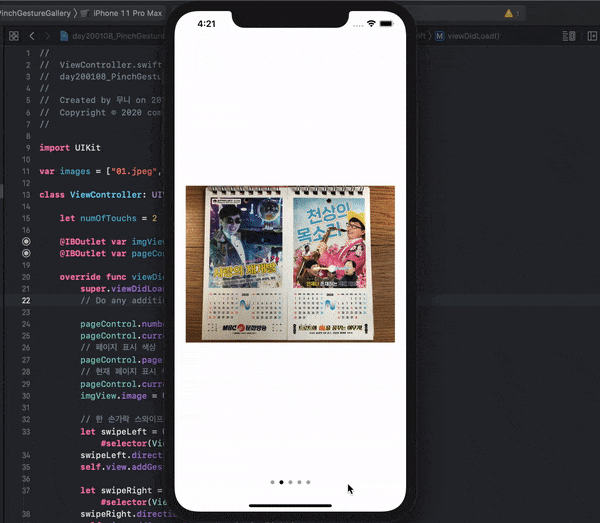Screen dimensions: 600x523
Task: Tap the fourth page control dot
Action: click(299, 482)
